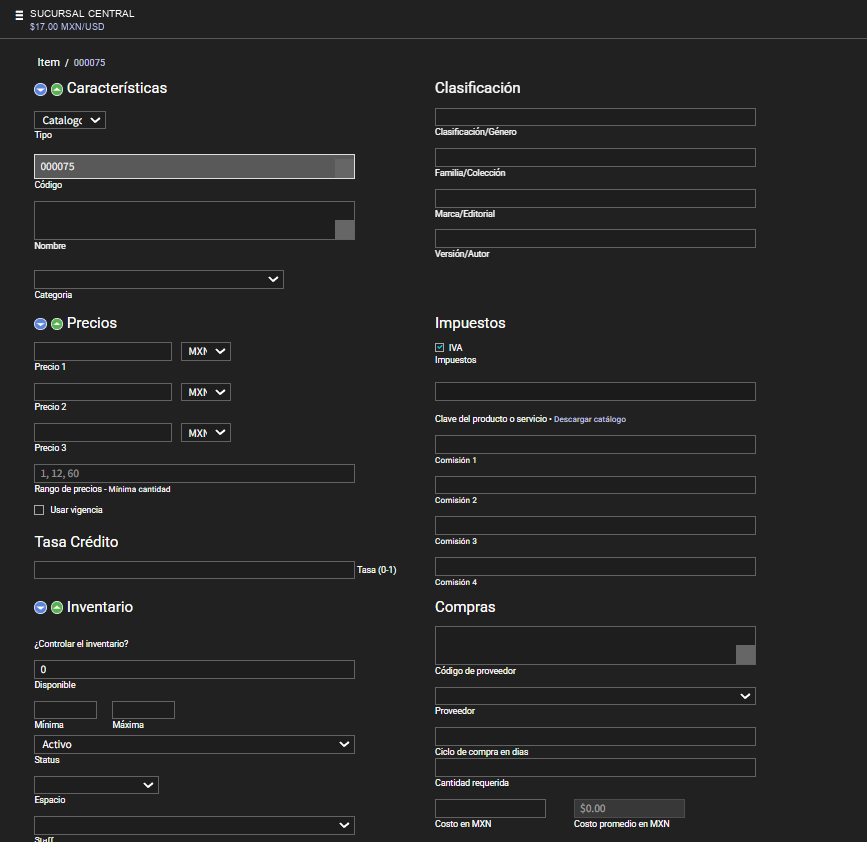
Task: Click the Código field containing 000075
Action: click(x=194, y=166)
